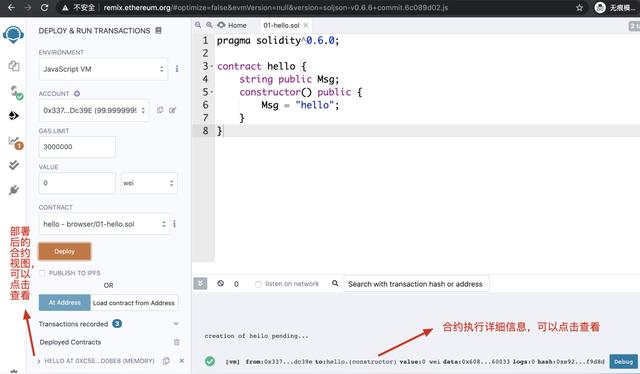The image size is (640, 374).
Task: Open the Analysis sidebar icon with badge
Action: tap(15, 142)
